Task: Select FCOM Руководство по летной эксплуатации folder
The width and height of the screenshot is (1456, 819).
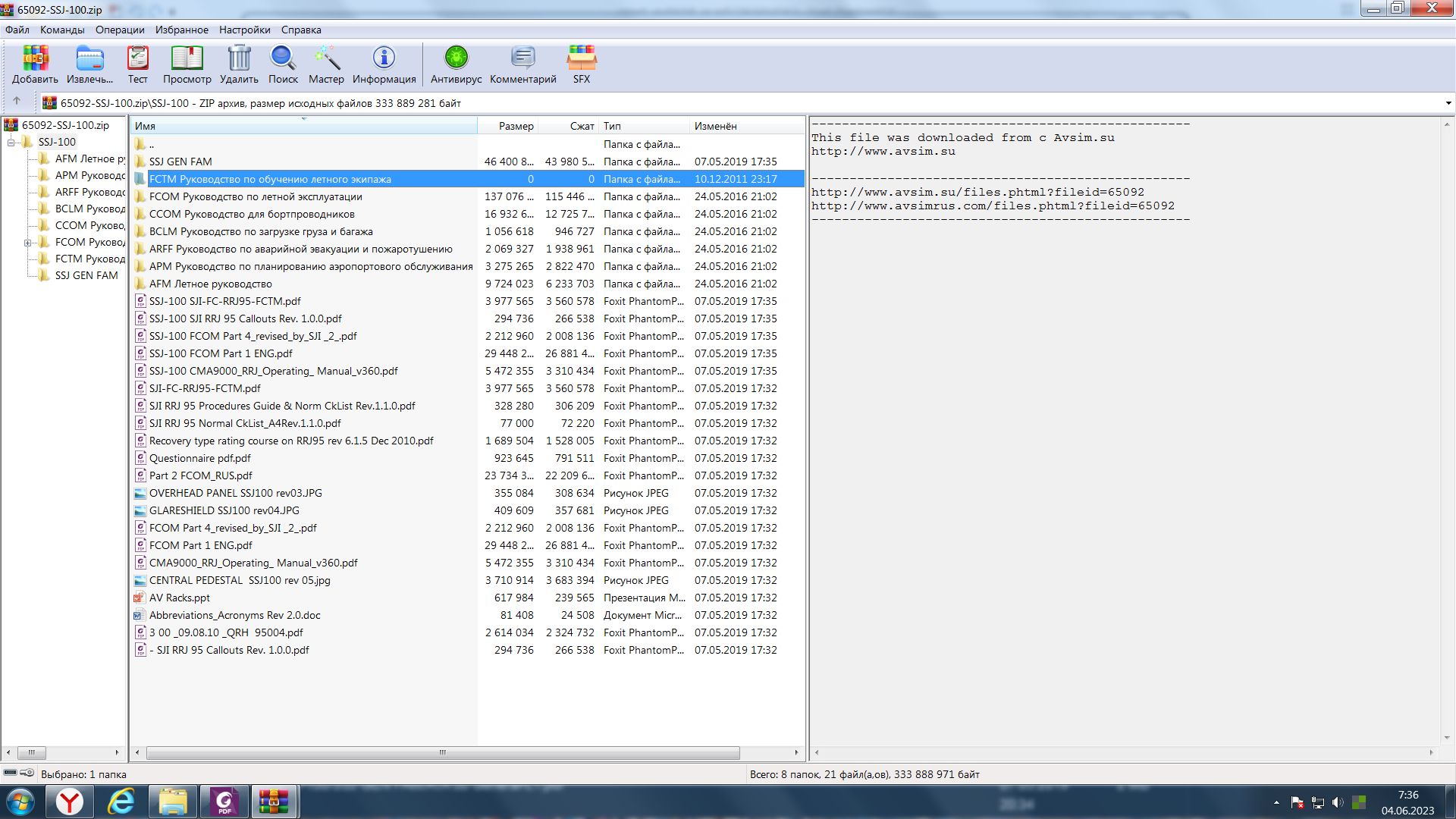Action: click(x=468, y=196)
